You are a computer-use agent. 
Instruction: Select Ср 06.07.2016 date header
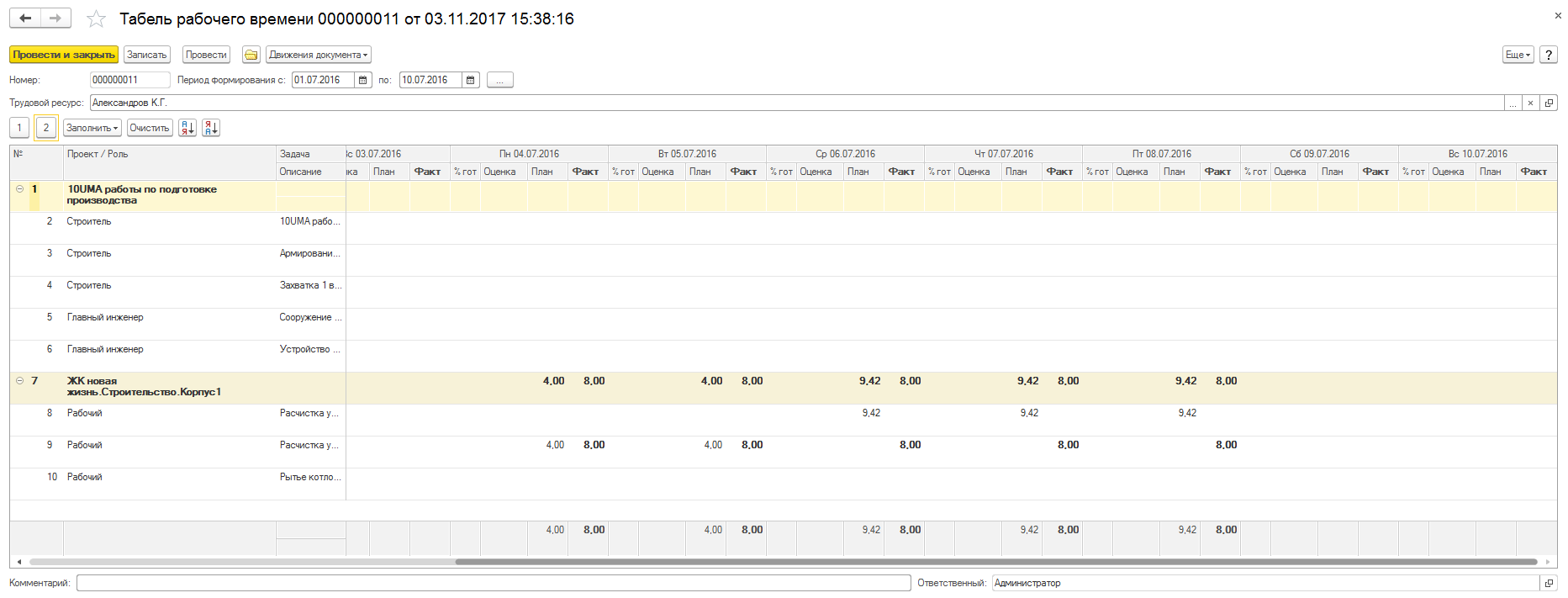click(x=845, y=154)
